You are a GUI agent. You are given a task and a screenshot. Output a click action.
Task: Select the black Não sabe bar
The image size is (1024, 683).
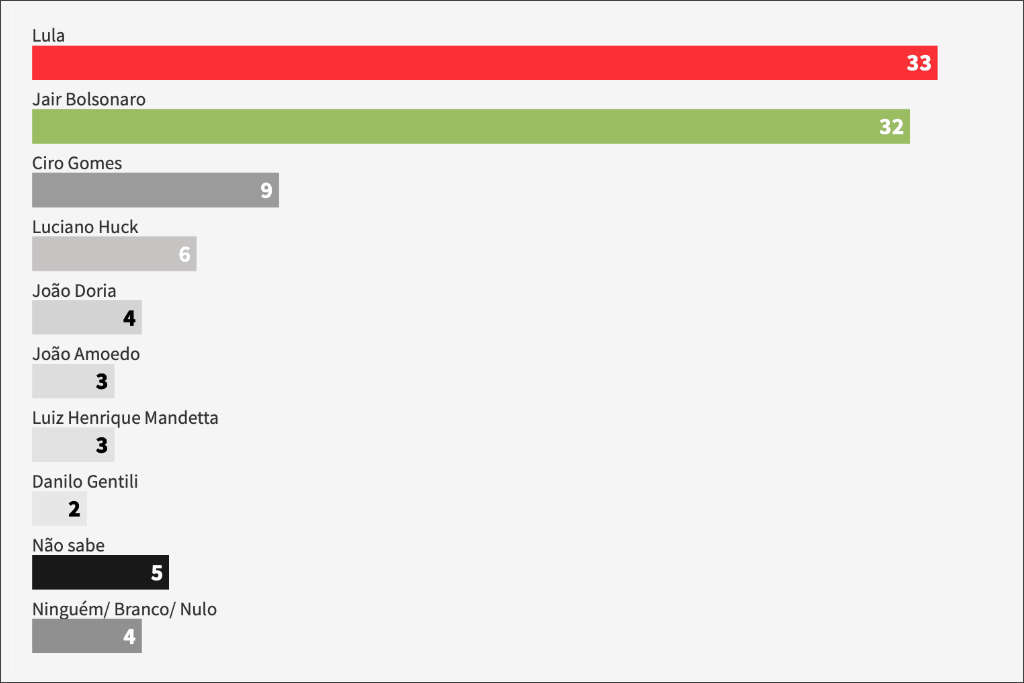tap(101, 572)
